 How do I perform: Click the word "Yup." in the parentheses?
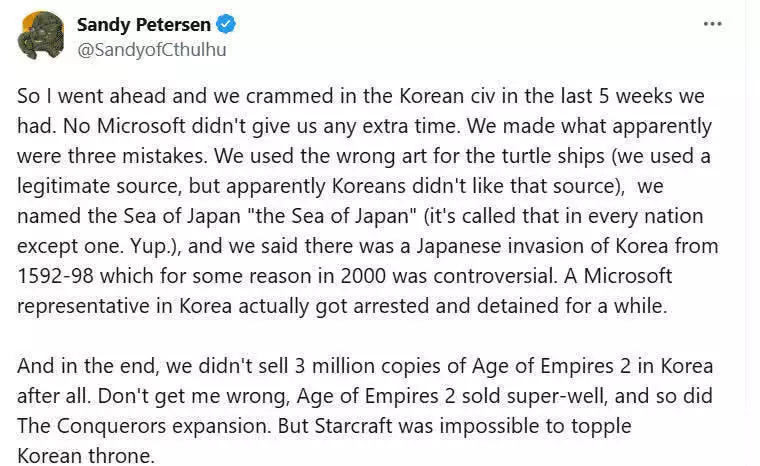(149, 246)
